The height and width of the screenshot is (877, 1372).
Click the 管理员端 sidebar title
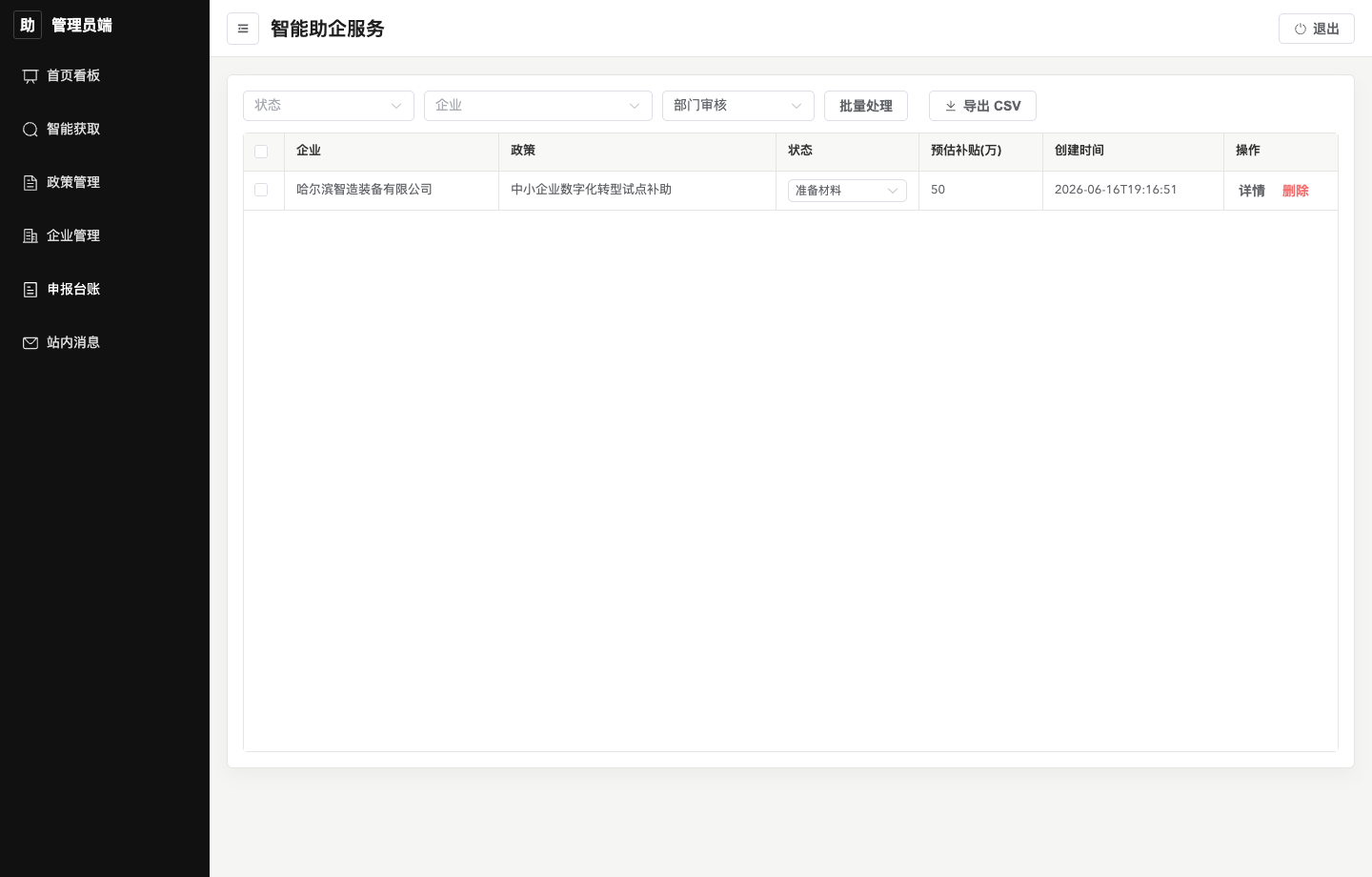coord(82,25)
